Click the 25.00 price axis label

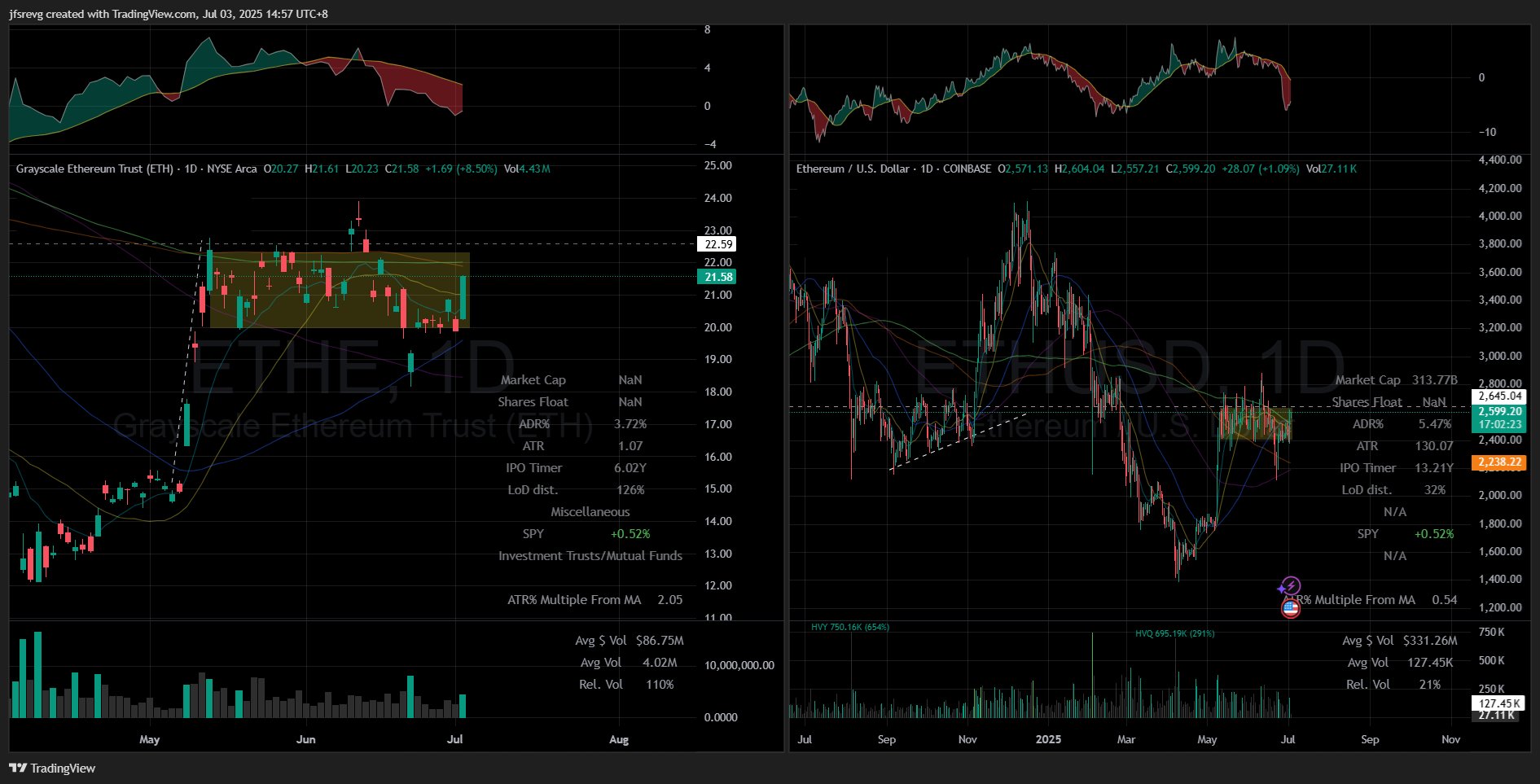point(718,165)
